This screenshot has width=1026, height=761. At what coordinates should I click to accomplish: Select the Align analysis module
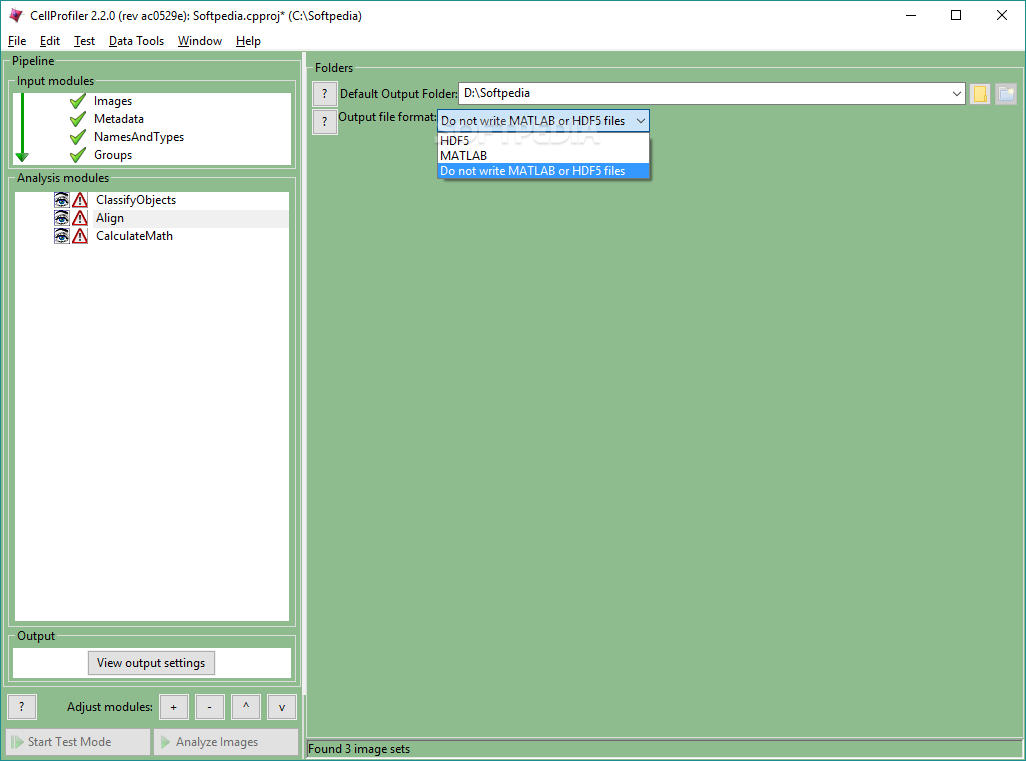click(110, 218)
